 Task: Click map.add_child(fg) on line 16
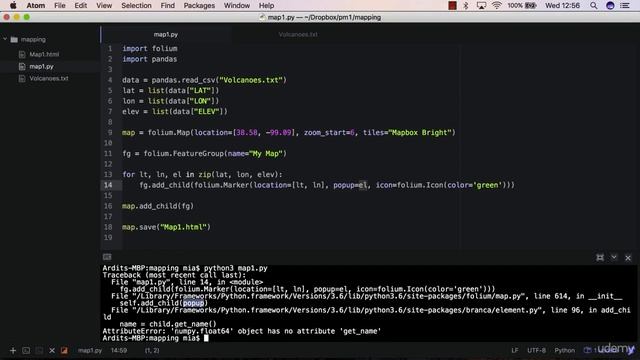tap(158, 206)
